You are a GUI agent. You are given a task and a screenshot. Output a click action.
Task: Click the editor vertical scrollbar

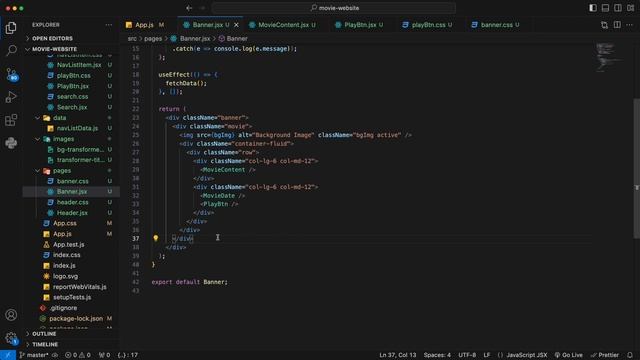coord(636,168)
